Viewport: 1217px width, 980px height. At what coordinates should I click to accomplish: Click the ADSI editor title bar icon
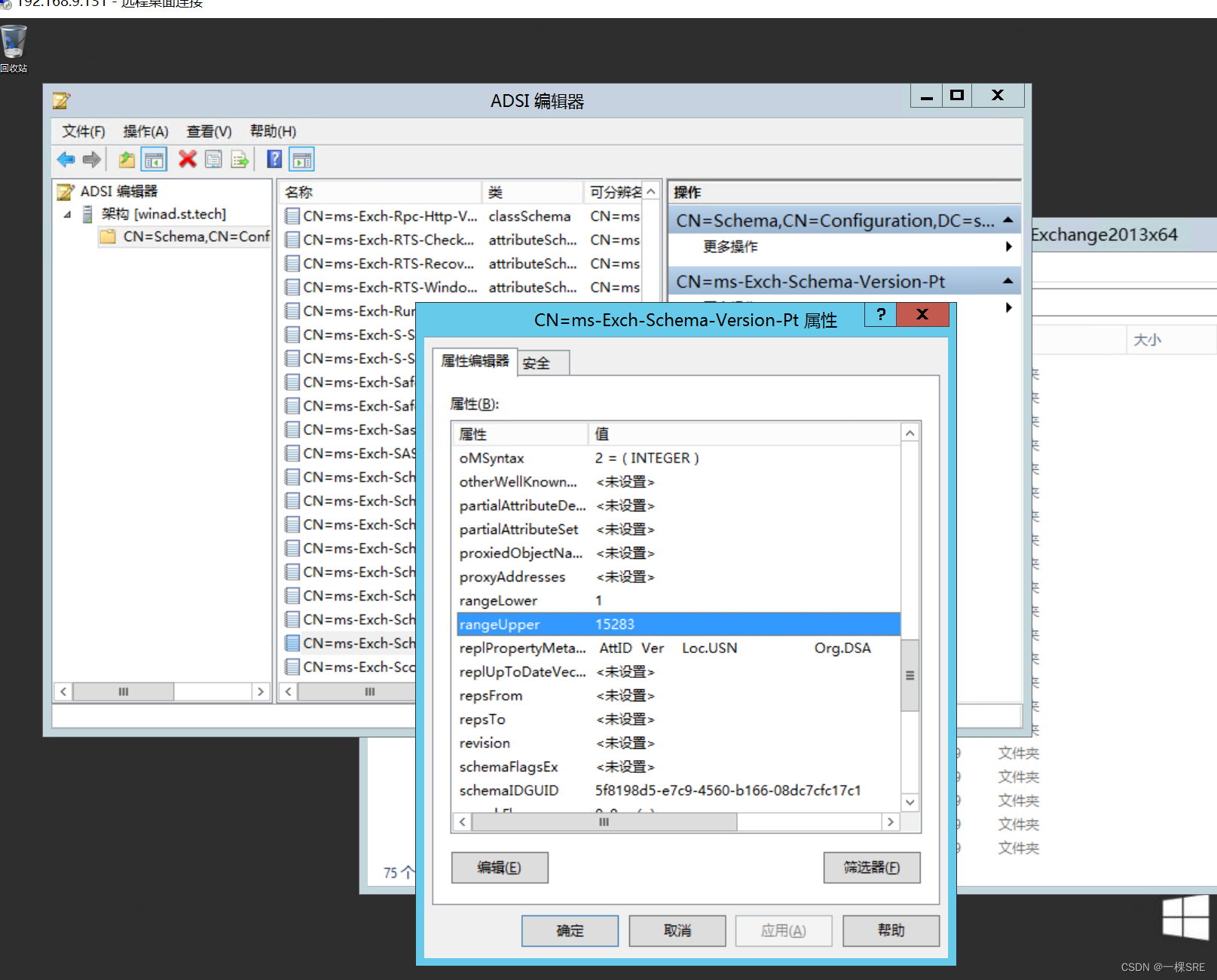(x=61, y=100)
